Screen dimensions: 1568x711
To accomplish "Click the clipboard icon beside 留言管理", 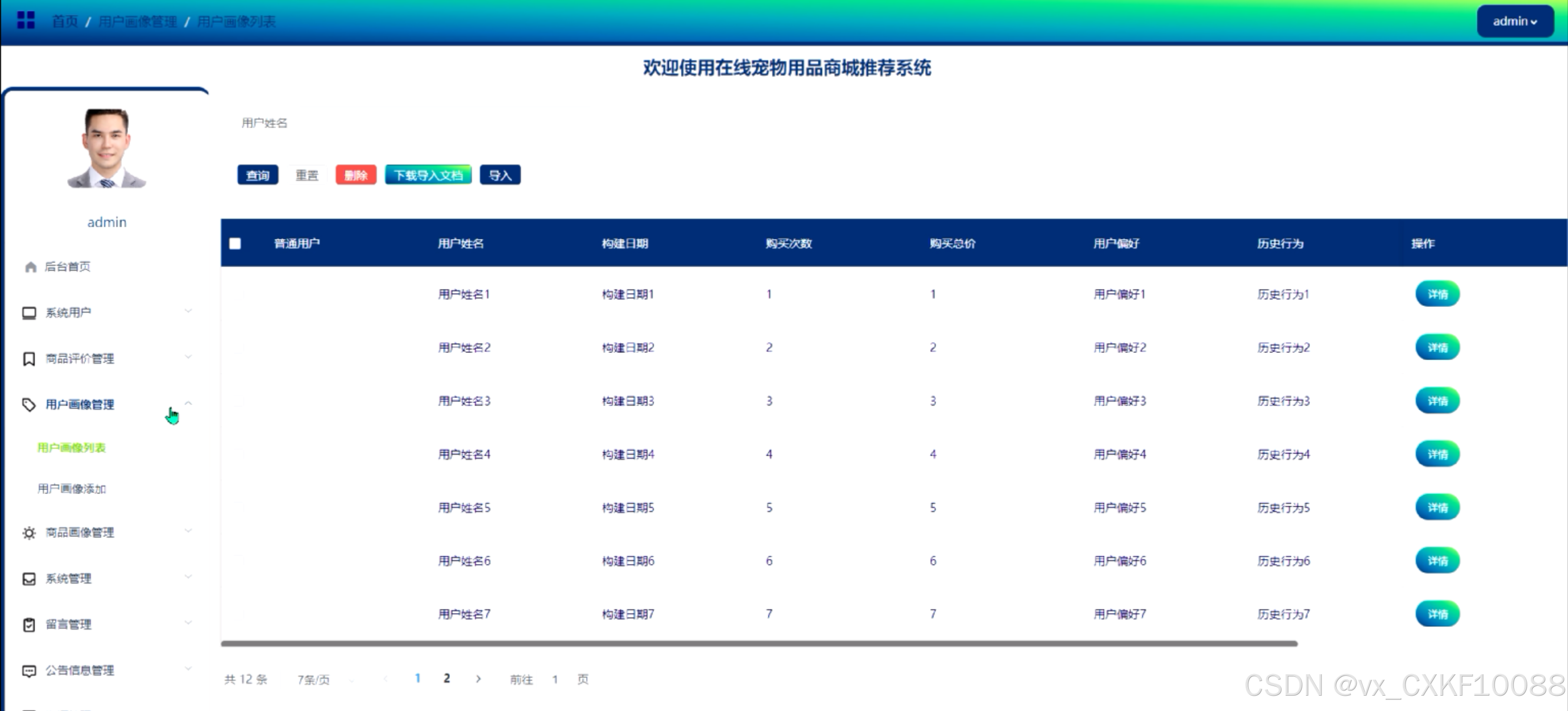I will tap(29, 625).
